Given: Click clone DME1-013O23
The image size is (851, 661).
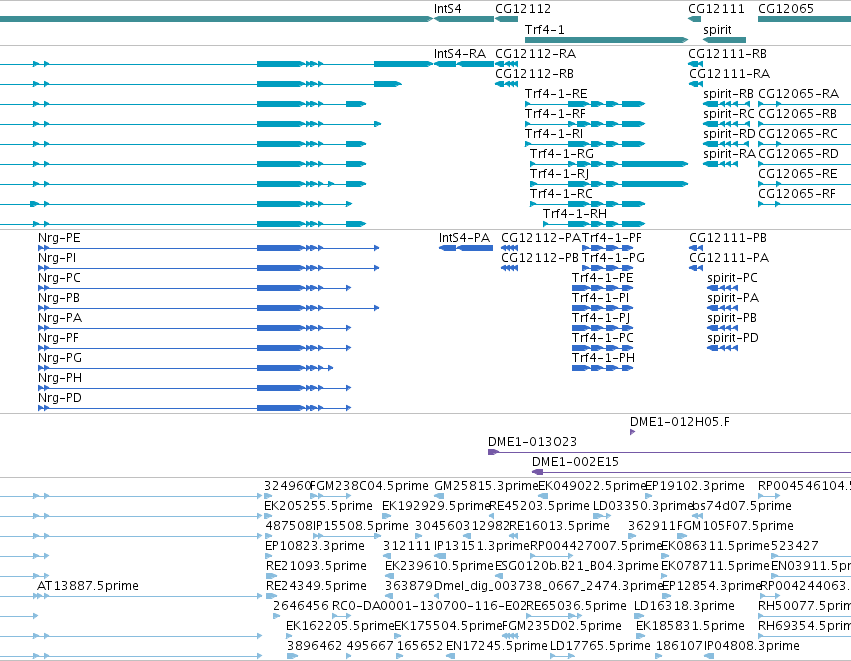Looking at the screenshot, I should tap(532, 442).
